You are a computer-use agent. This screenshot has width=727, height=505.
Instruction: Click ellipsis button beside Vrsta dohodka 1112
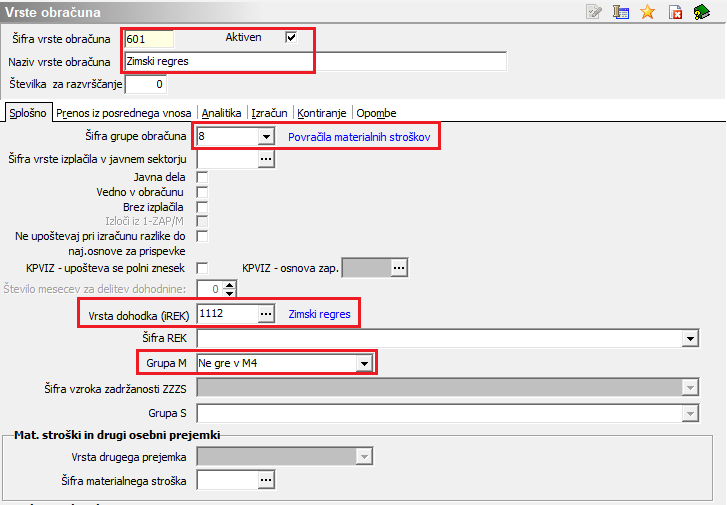coord(266,314)
